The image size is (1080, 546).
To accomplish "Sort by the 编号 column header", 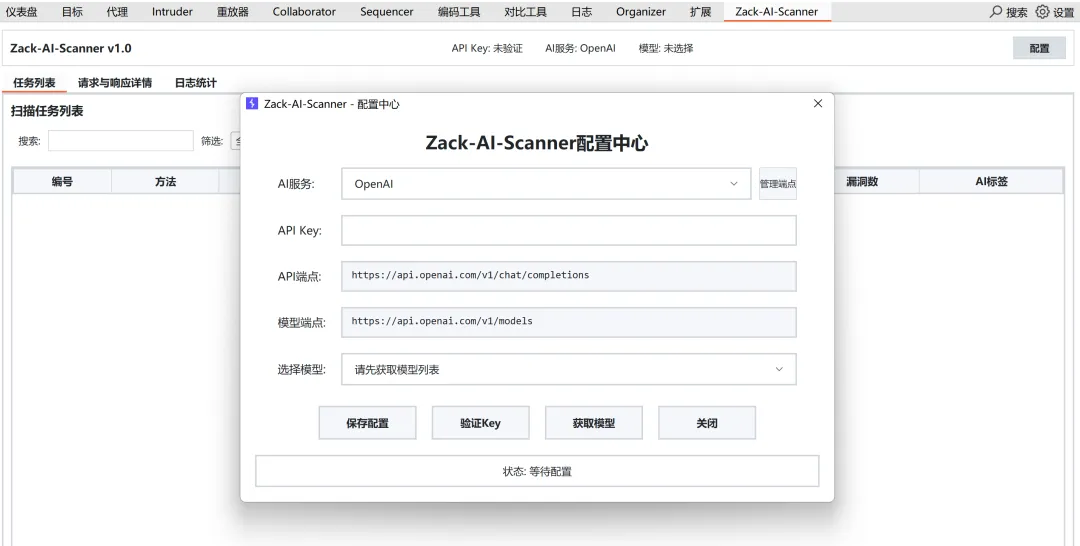I will [62, 181].
